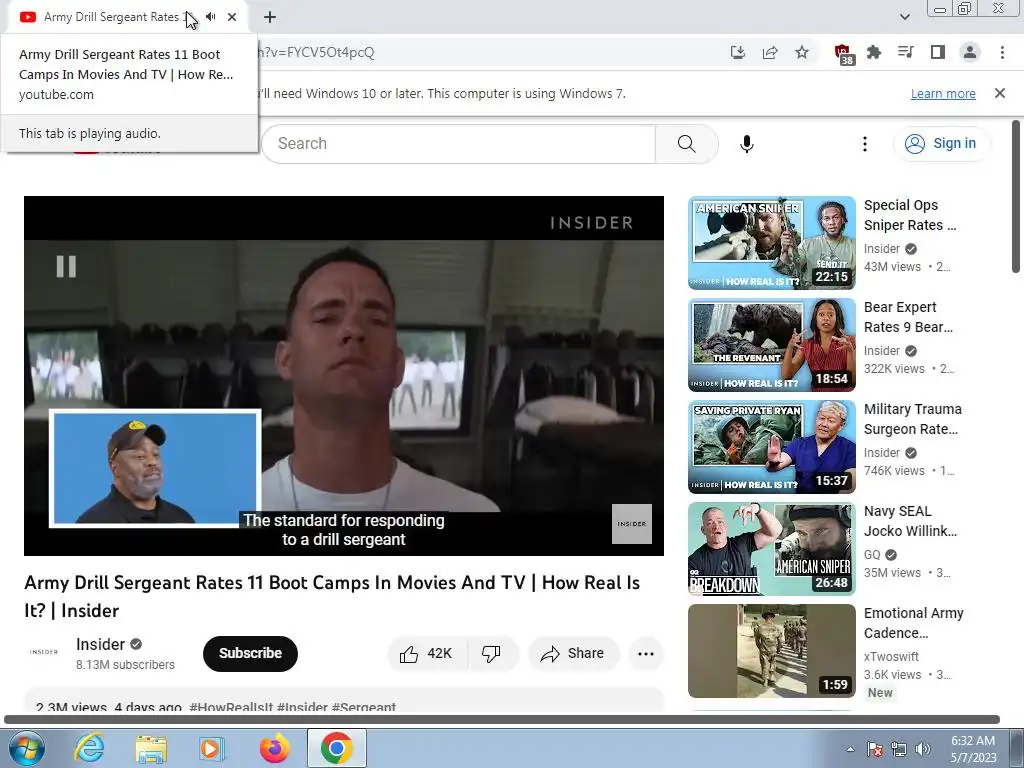Viewport: 1024px width, 768px height.
Task: Click the magnifier search button
Action: pyautogui.click(x=686, y=144)
